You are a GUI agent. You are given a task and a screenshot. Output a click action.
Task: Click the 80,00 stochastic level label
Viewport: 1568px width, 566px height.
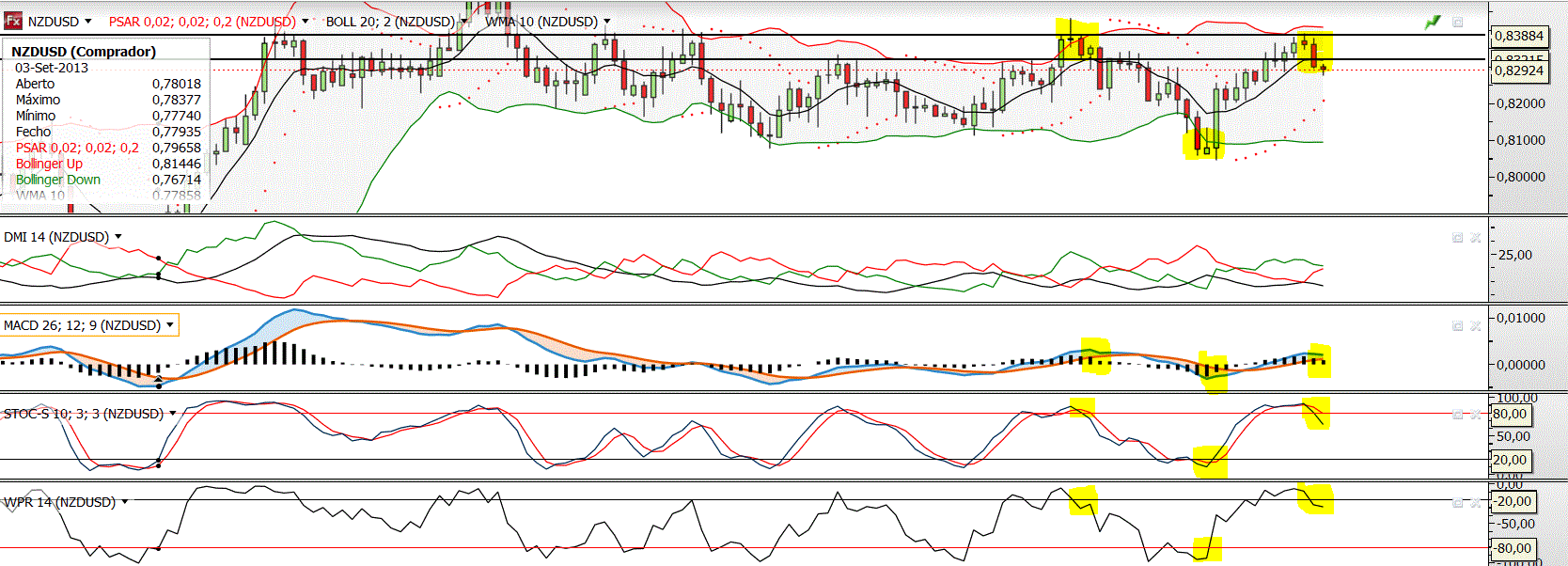point(1510,414)
